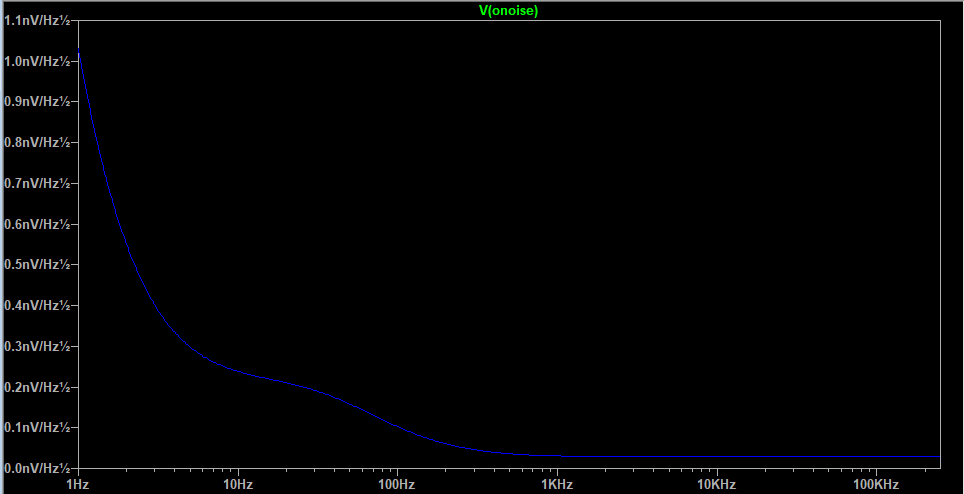The image size is (964, 494).
Task: Click the 0.9nV/Hz½ axis label
Action: (37, 101)
